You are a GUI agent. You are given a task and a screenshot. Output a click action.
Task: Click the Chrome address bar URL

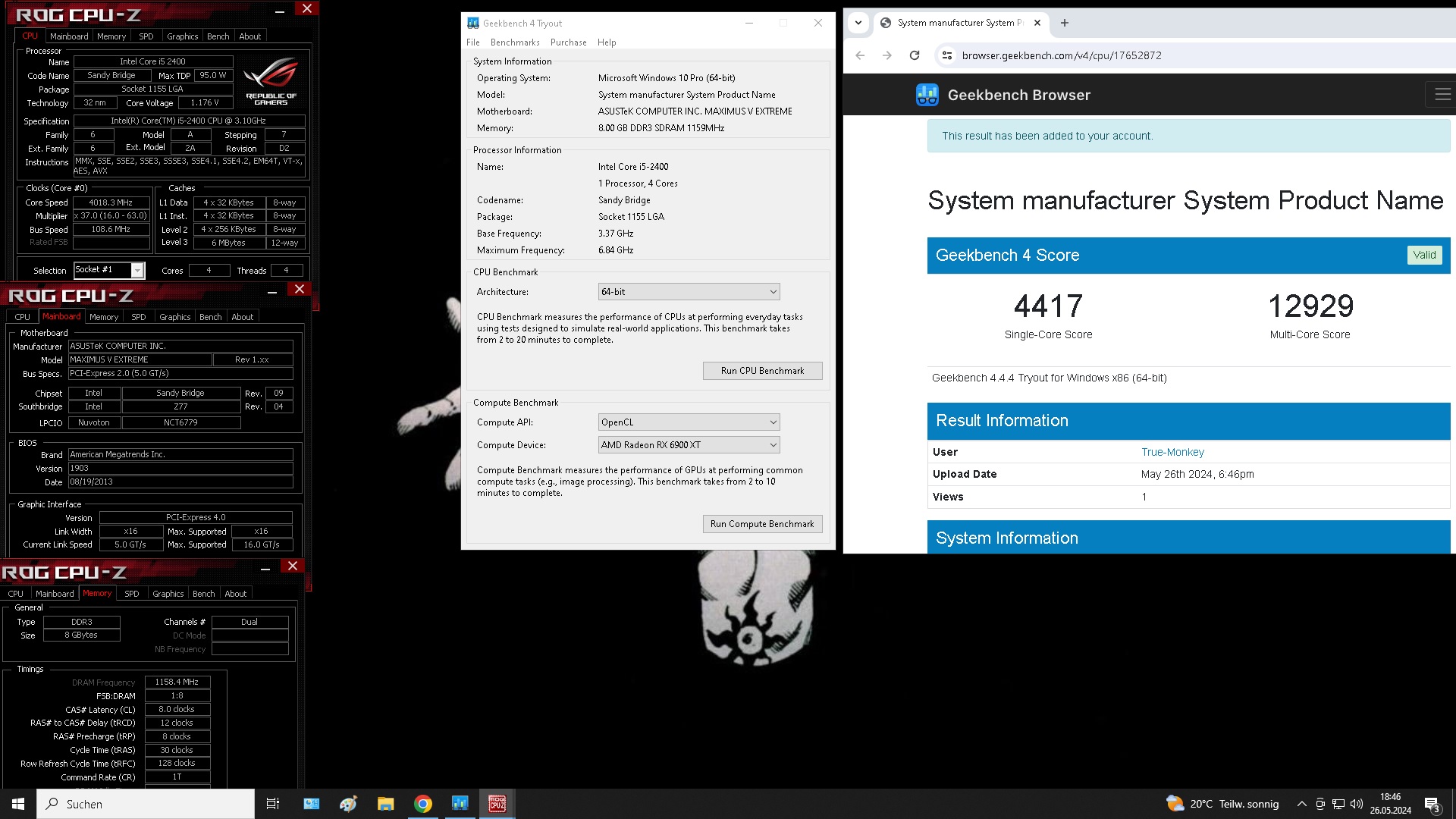pos(1062,55)
